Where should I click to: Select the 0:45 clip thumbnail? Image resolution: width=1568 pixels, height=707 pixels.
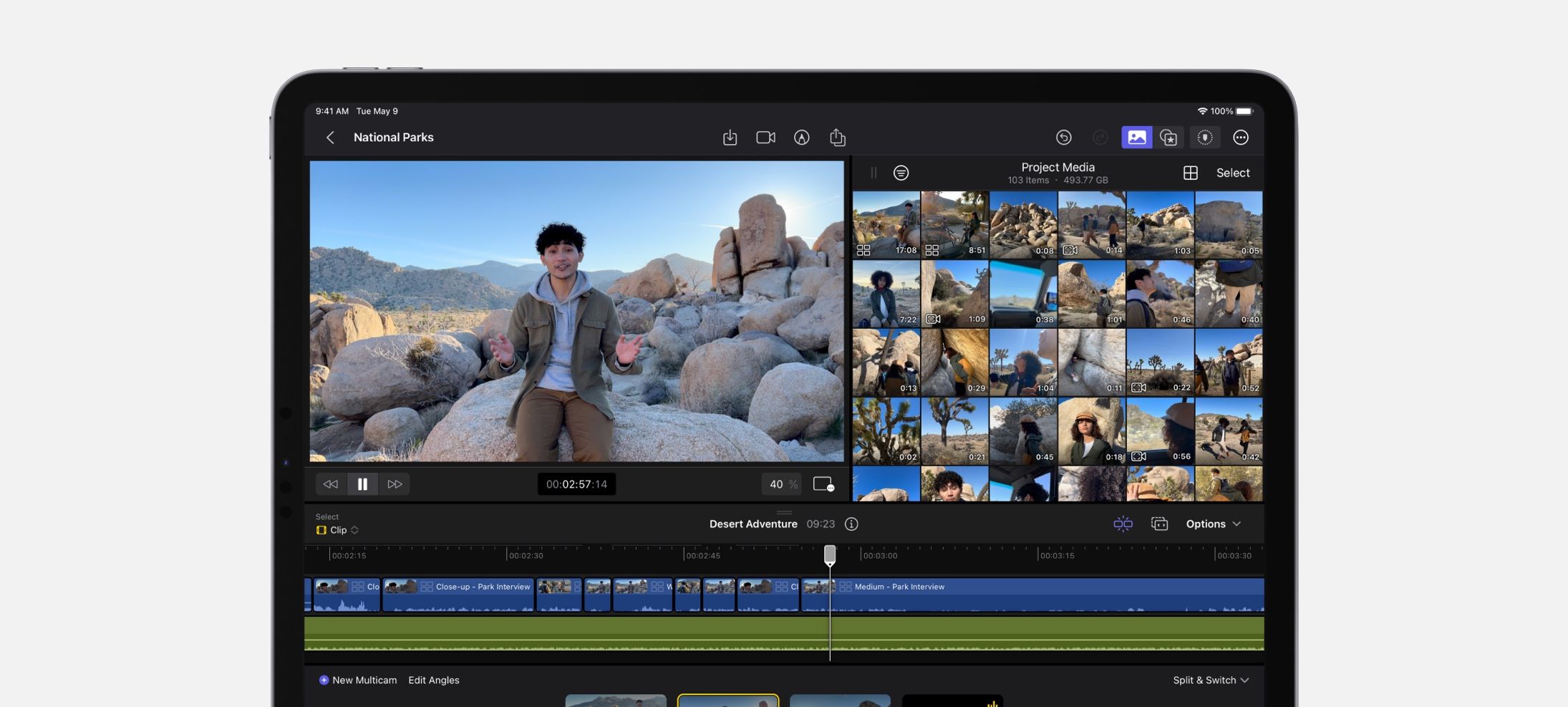click(x=1023, y=431)
